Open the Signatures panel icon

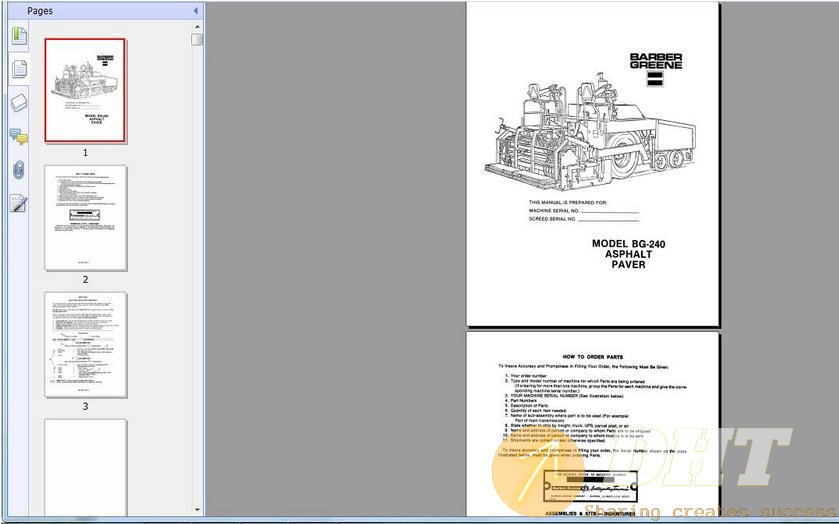point(18,203)
